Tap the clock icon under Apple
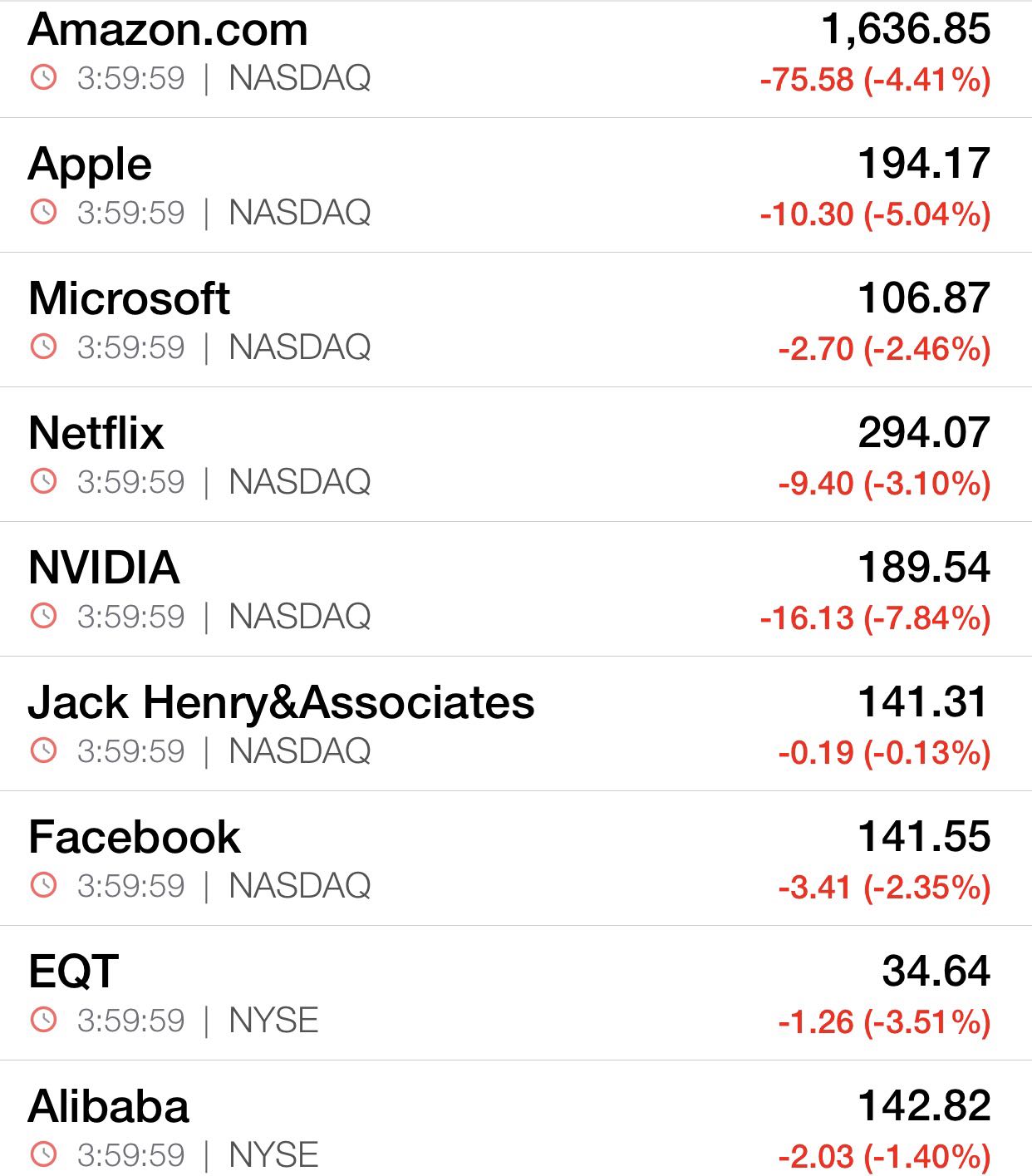The width and height of the screenshot is (1032, 1176). (43, 212)
